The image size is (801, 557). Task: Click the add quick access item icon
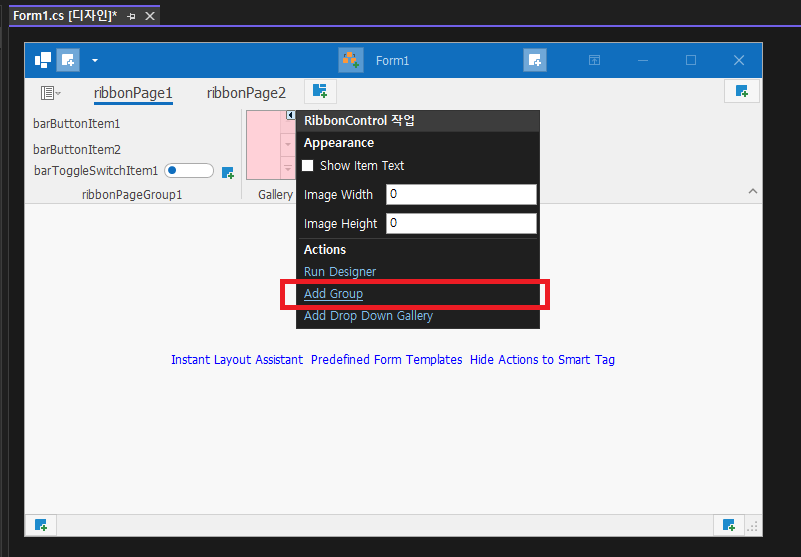point(68,60)
